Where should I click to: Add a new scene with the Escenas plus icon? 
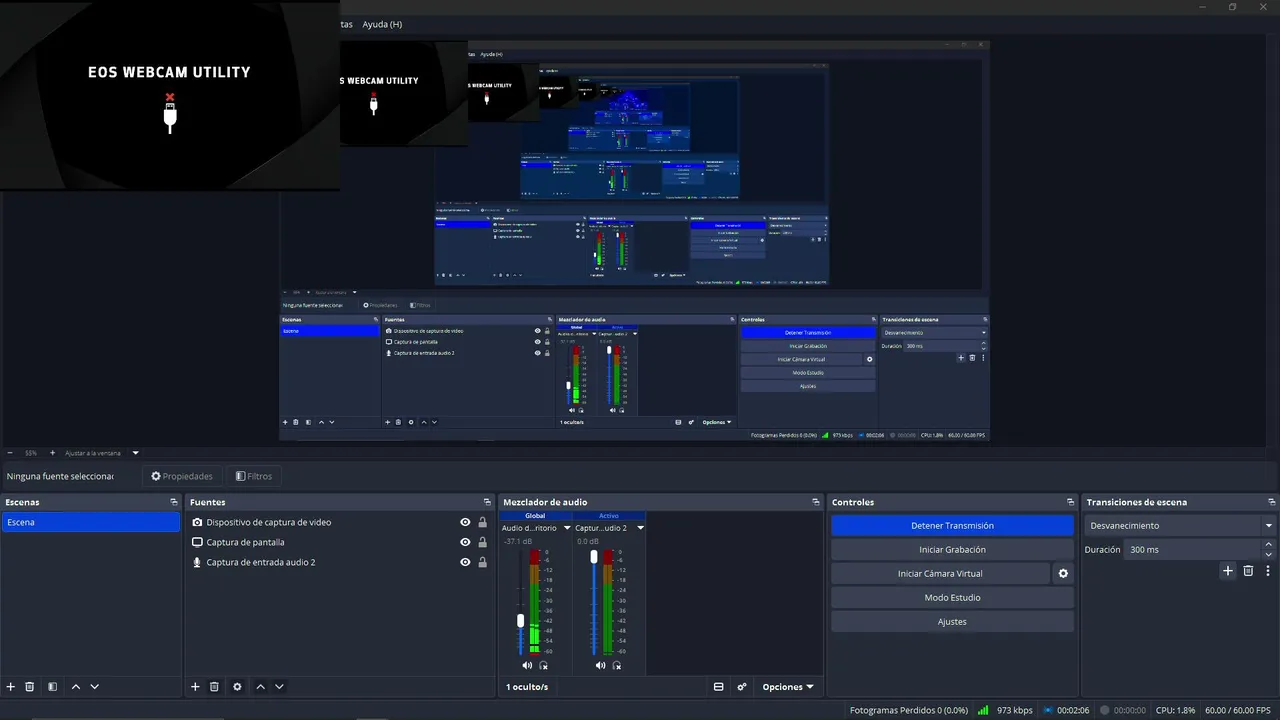pos(11,687)
